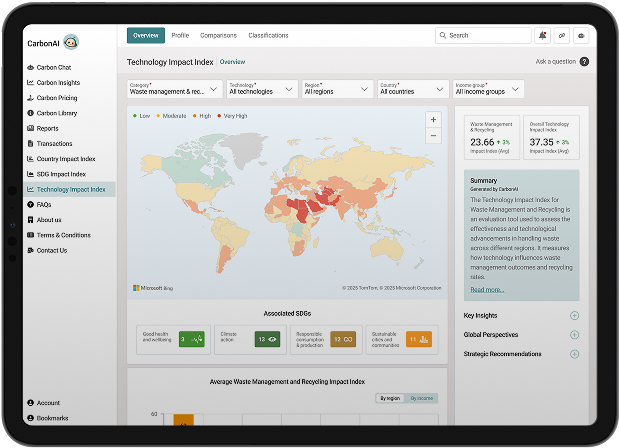Screen dimensions: 619x448
Task: Zoom in on the world map
Action: click(433, 119)
